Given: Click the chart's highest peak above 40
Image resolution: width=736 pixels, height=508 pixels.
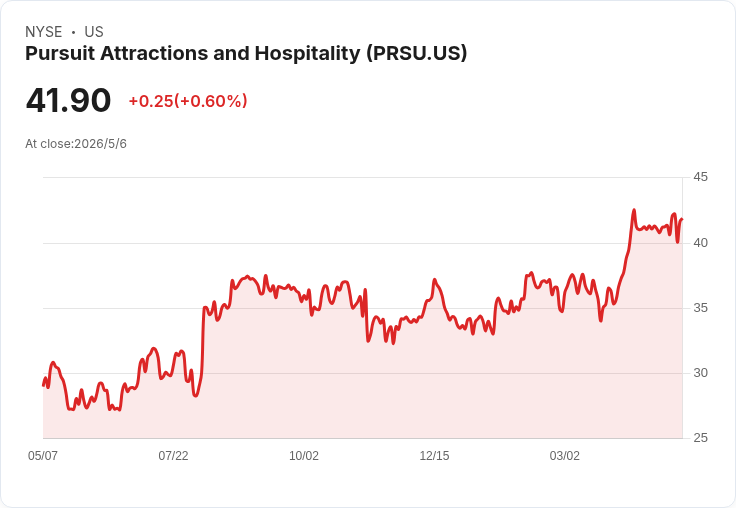Looking at the screenshot, I should [x=634, y=210].
